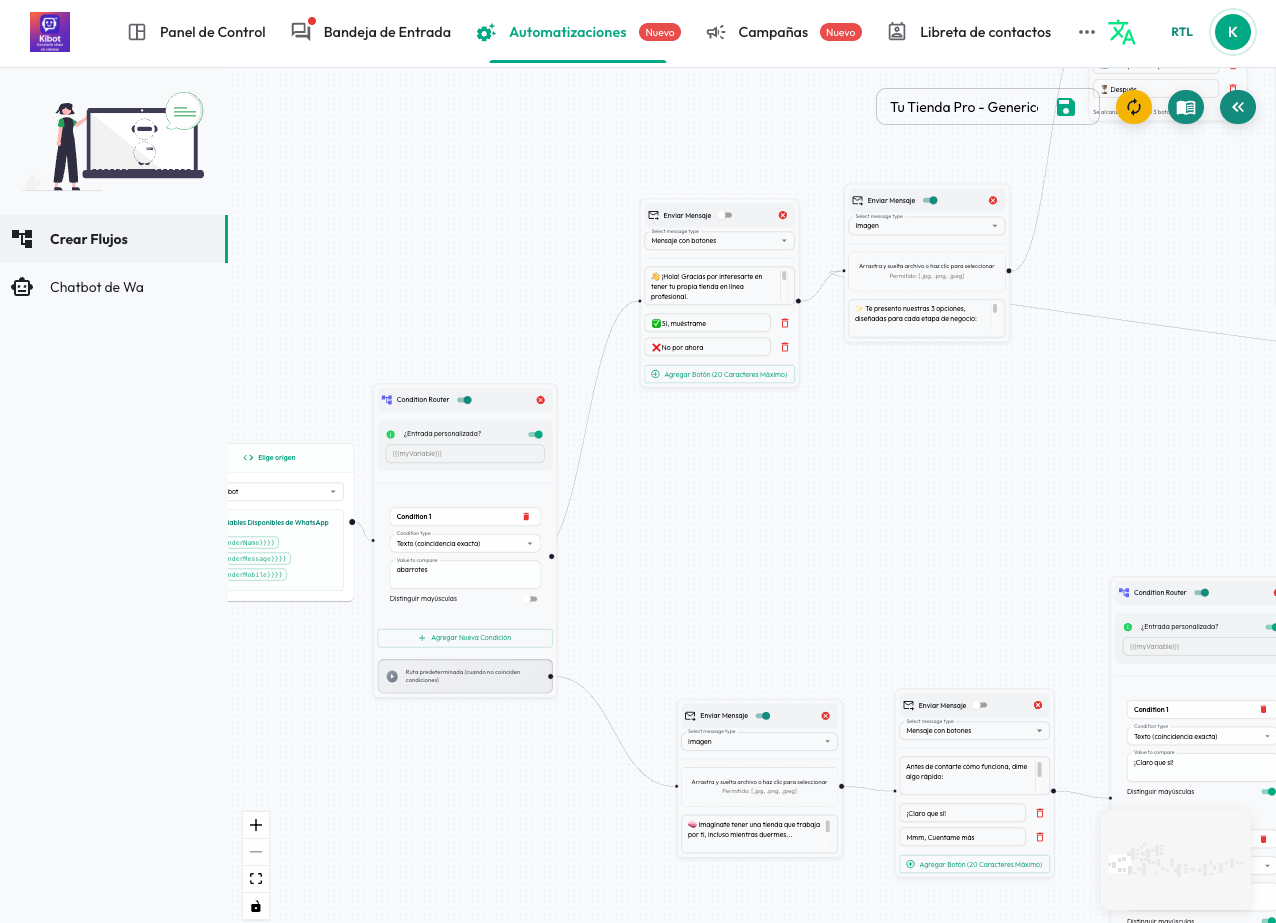Toggle the Enviar Mensaje switch on the Imagen node
The width and height of the screenshot is (1276, 923).
[930, 200]
